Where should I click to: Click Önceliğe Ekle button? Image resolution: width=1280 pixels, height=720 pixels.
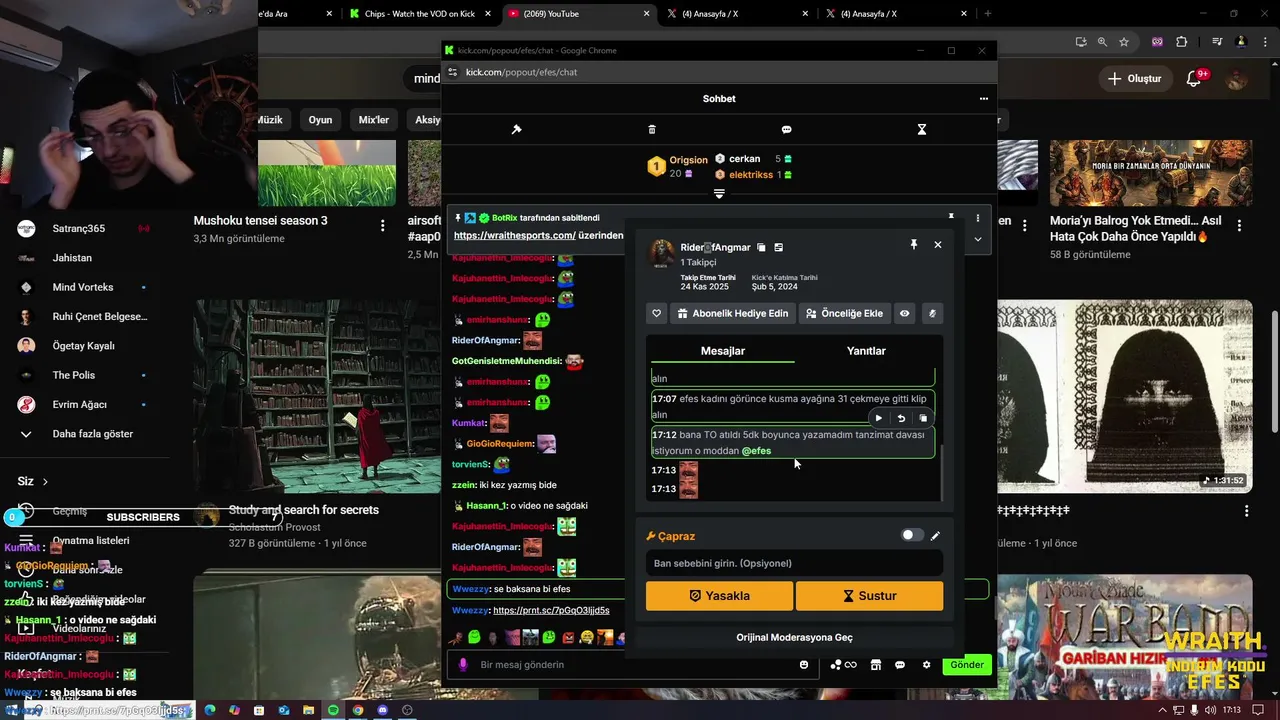click(845, 313)
